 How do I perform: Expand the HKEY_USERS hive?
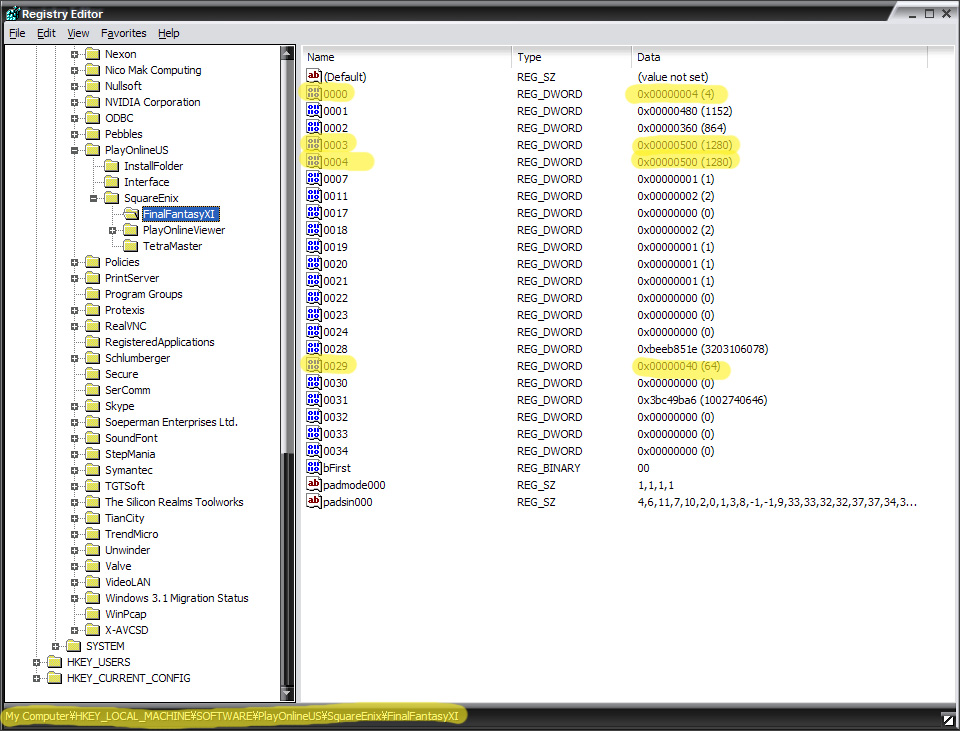(37, 662)
